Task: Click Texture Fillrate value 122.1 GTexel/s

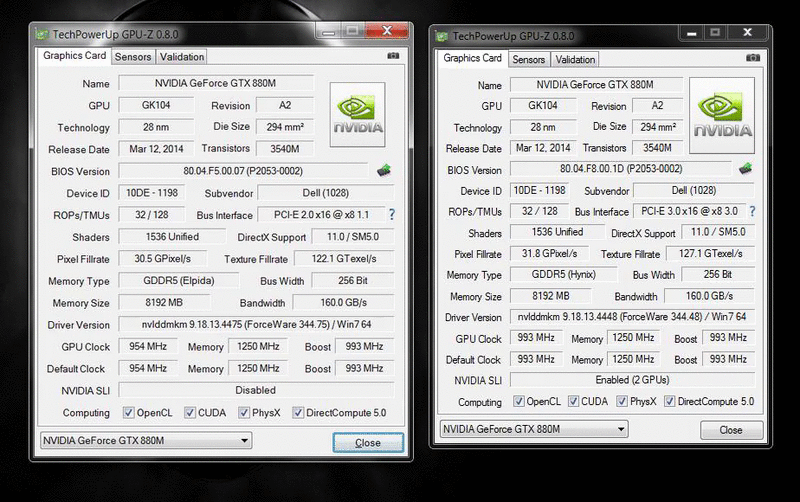Action: coord(344,259)
